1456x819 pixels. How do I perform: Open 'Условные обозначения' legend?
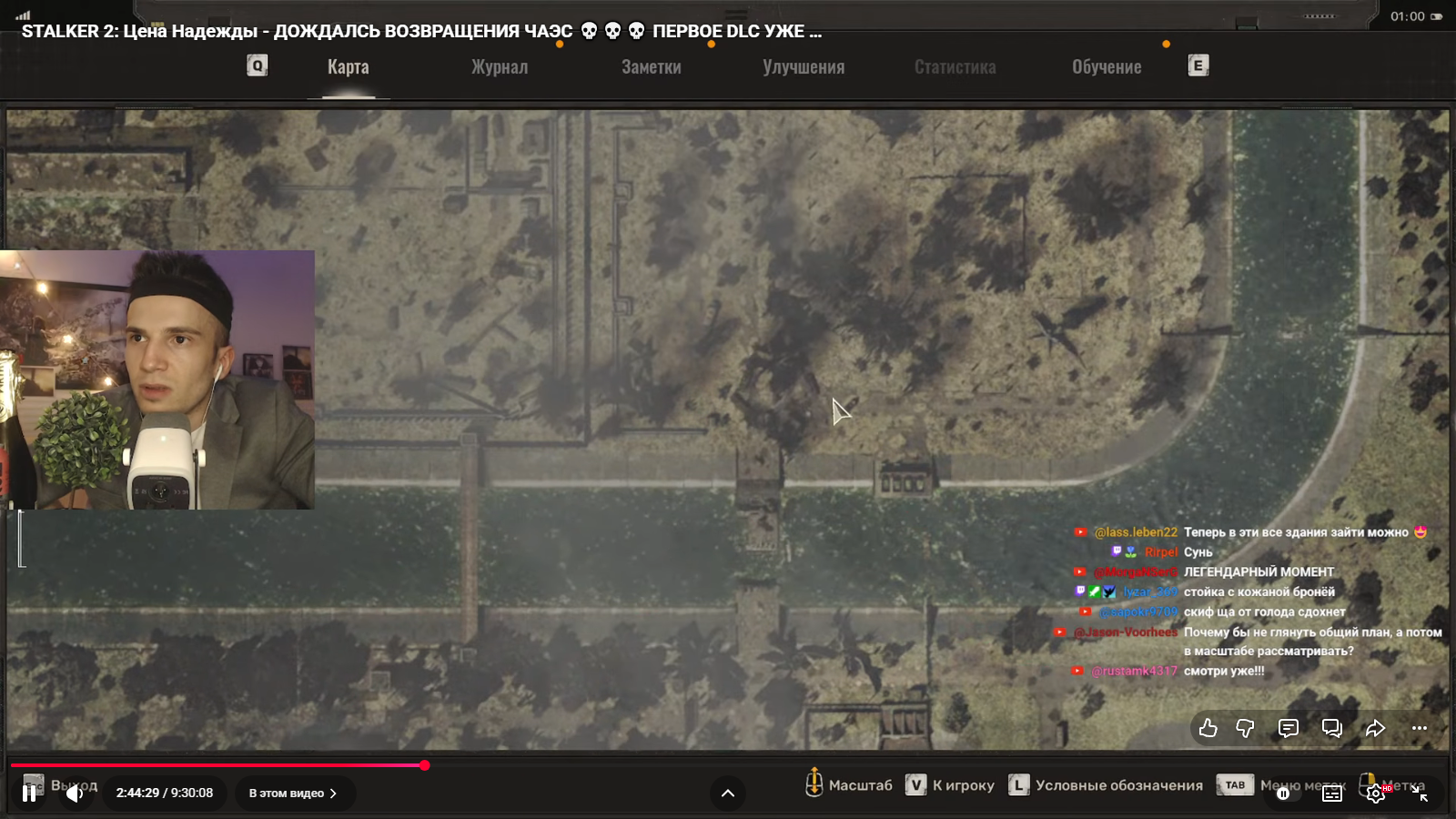(1119, 785)
